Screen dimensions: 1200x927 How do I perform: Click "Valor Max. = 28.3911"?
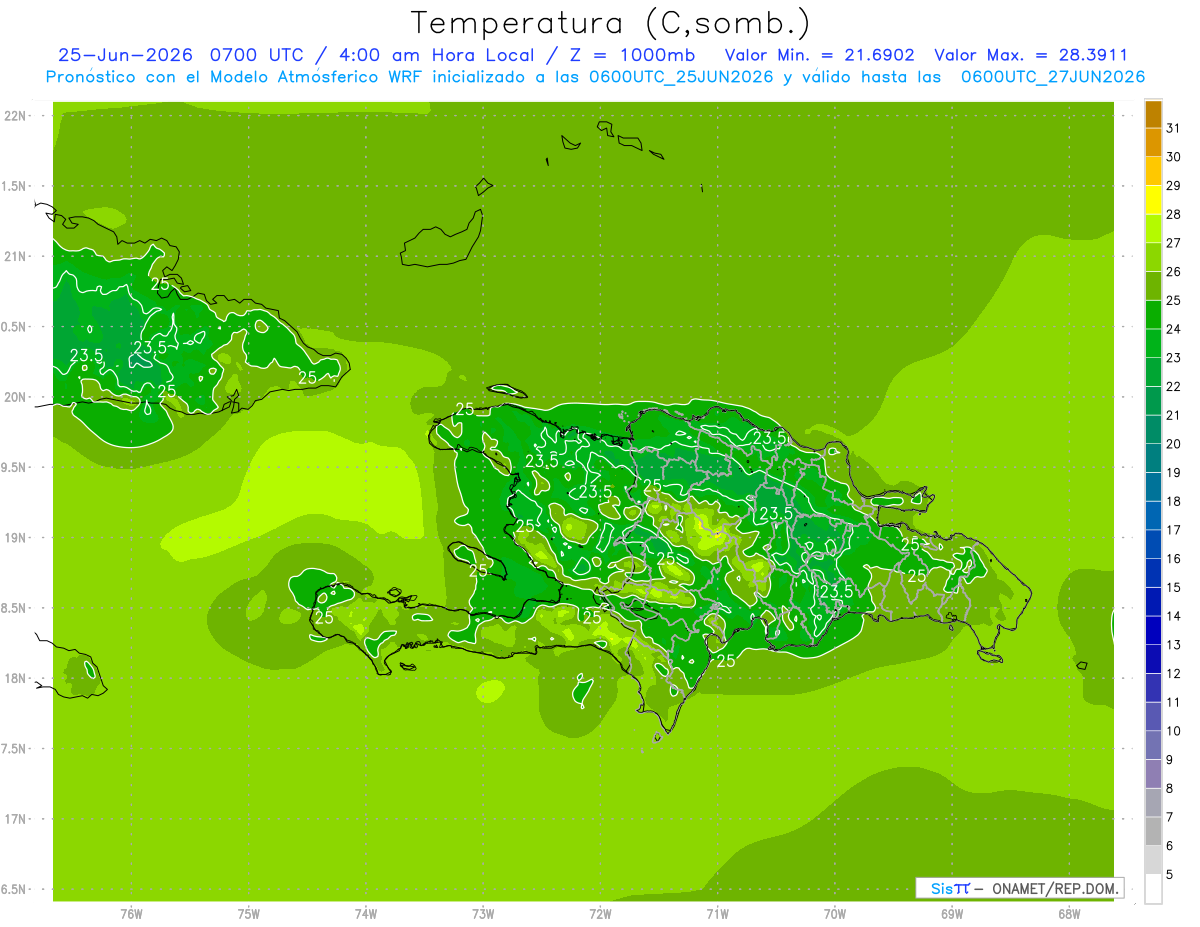1032,54
